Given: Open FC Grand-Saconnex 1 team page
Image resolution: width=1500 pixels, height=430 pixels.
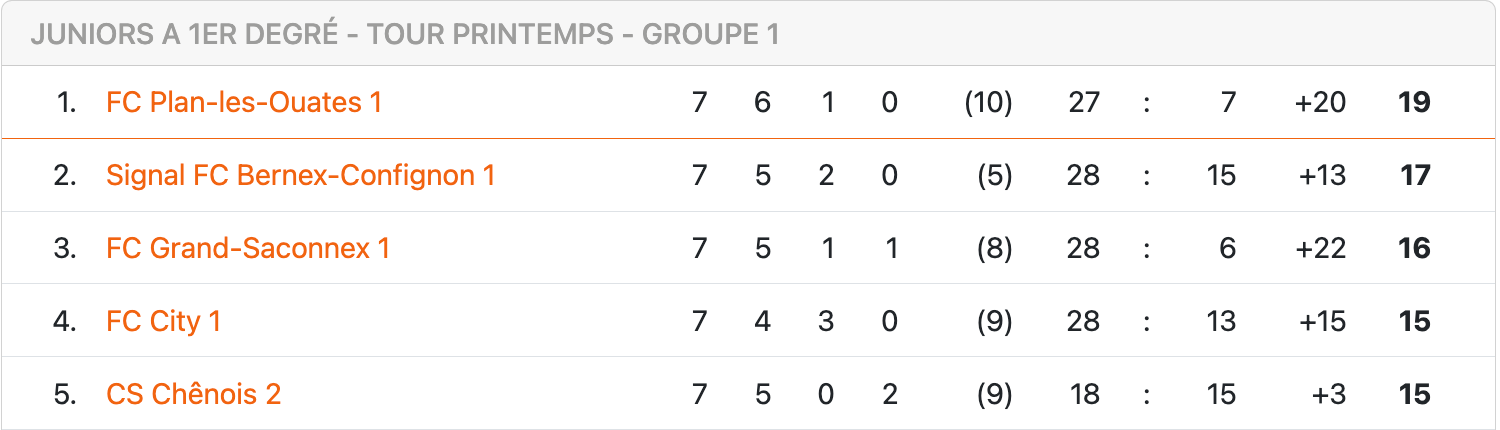Looking at the screenshot, I should click(248, 248).
